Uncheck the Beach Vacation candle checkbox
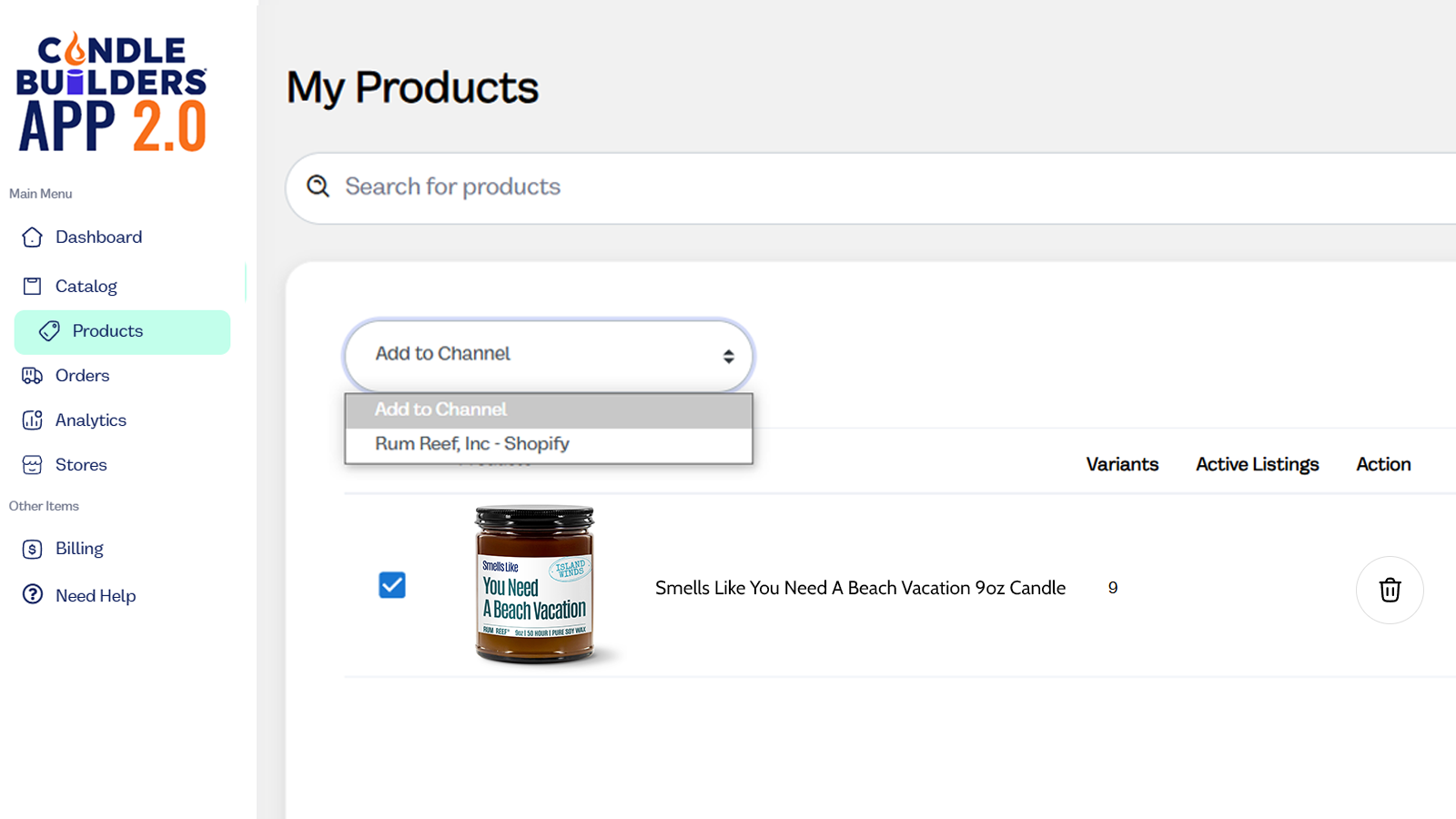The height and width of the screenshot is (819, 1456). pos(391,585)
